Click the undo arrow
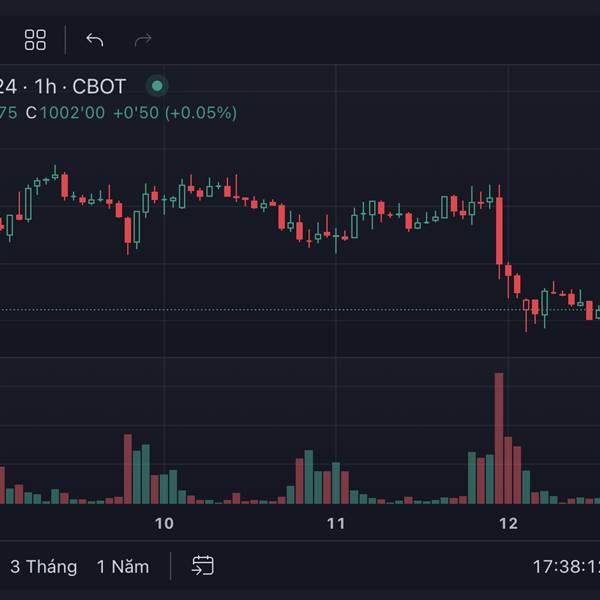 [x=95, y=40]
